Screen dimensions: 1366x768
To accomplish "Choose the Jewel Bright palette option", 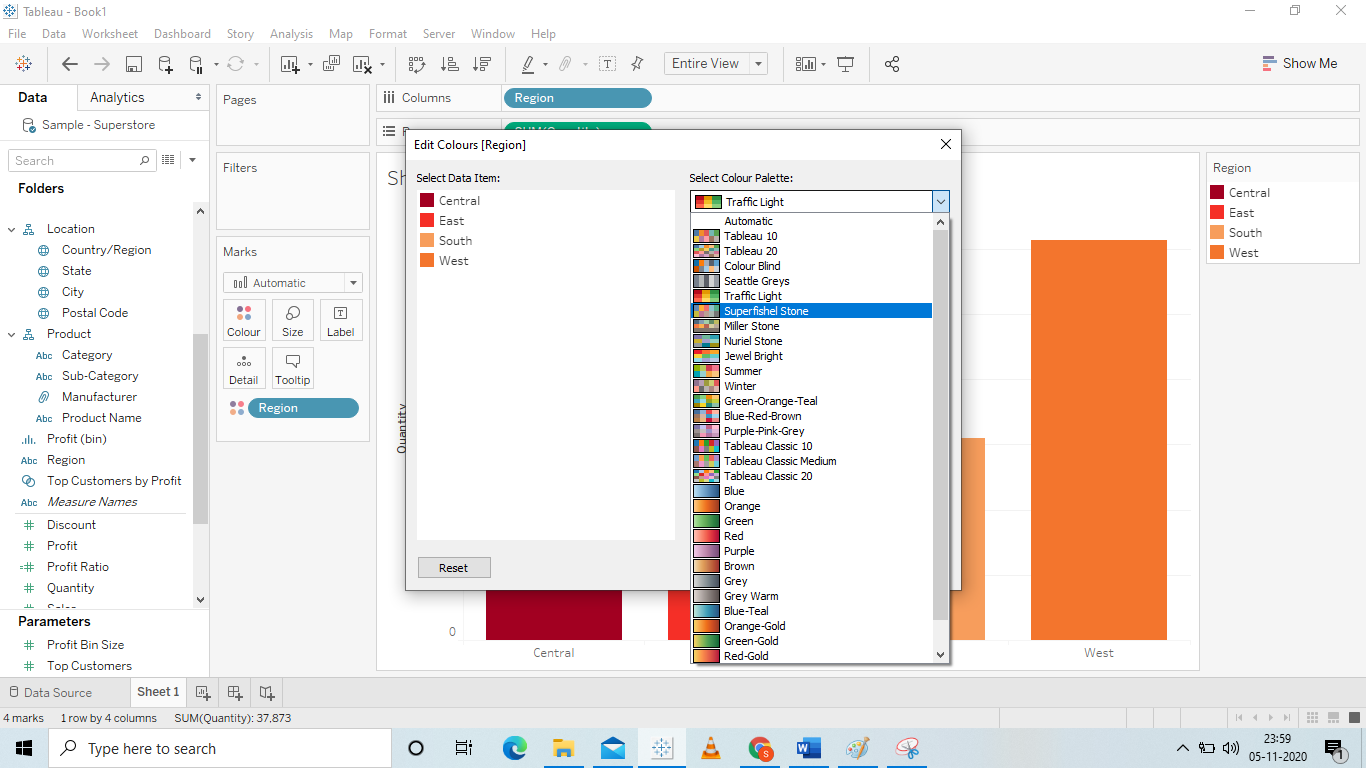I will click(812, 356).
